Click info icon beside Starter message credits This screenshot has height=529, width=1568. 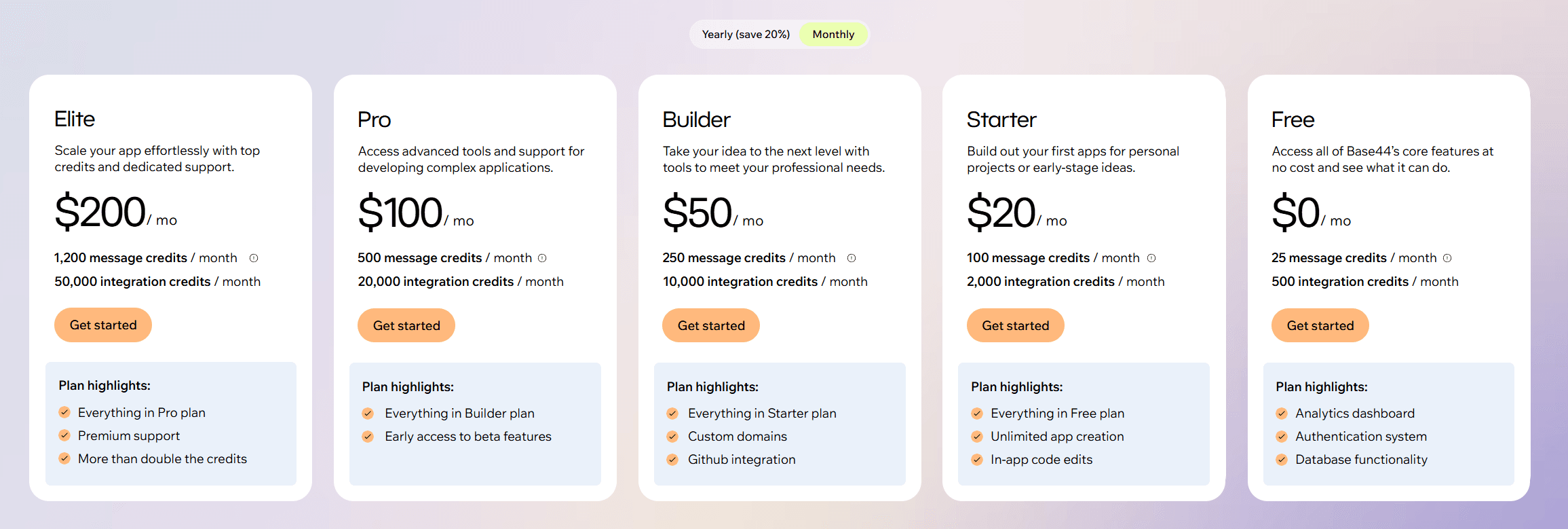1151,258
